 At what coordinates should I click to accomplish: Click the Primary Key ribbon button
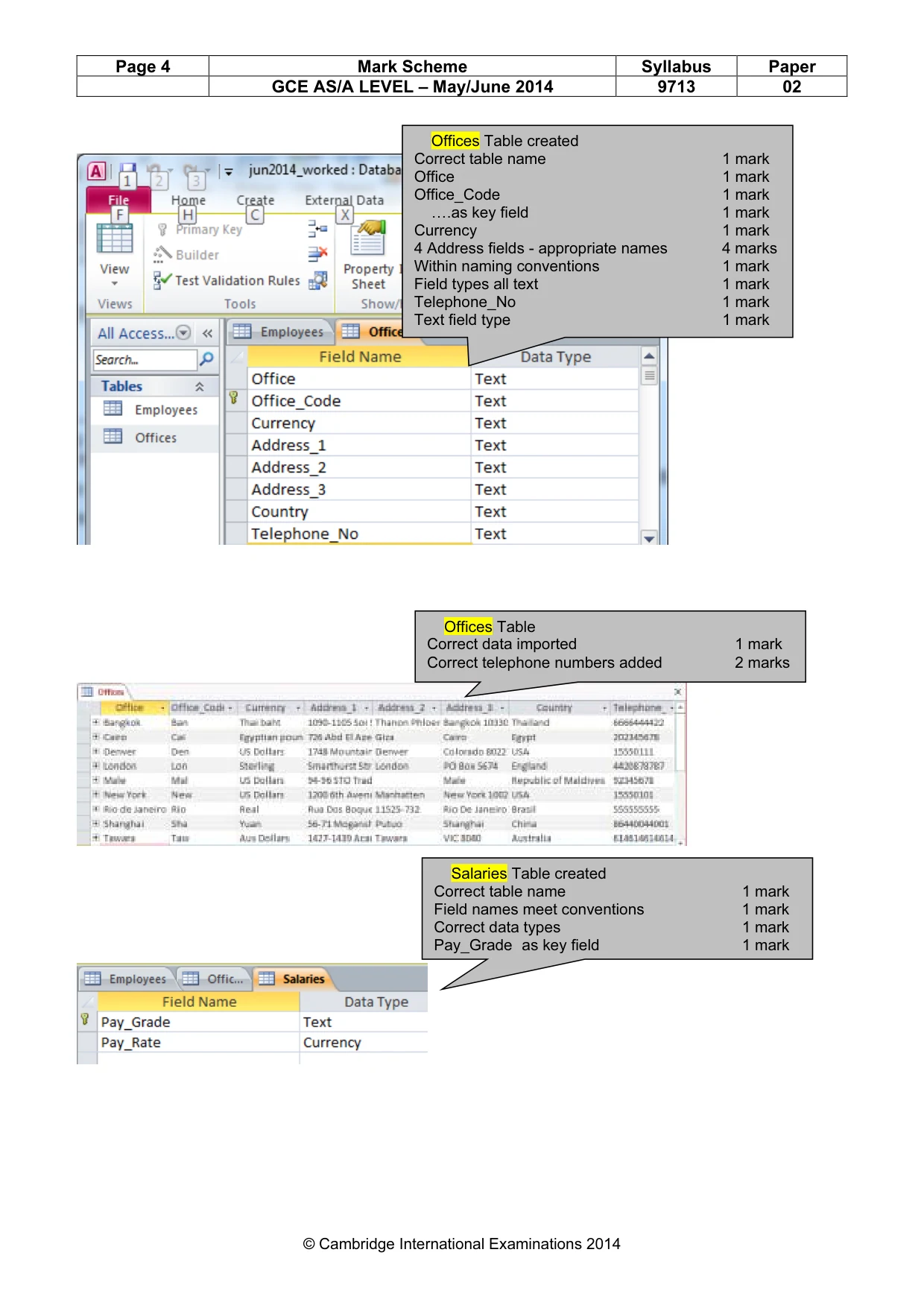coord(200,230)
